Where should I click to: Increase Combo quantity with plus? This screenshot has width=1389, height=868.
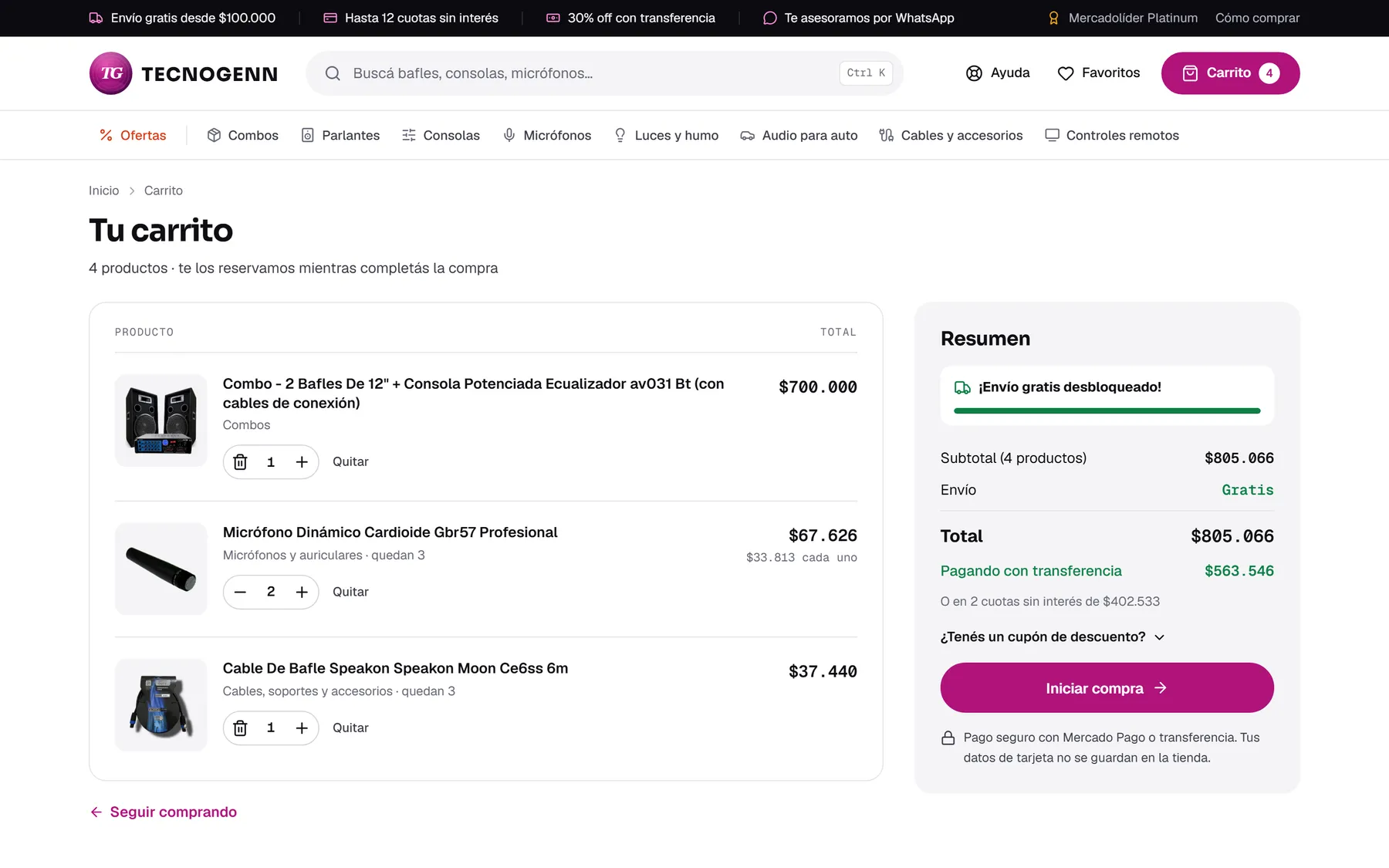coord(302,462)
